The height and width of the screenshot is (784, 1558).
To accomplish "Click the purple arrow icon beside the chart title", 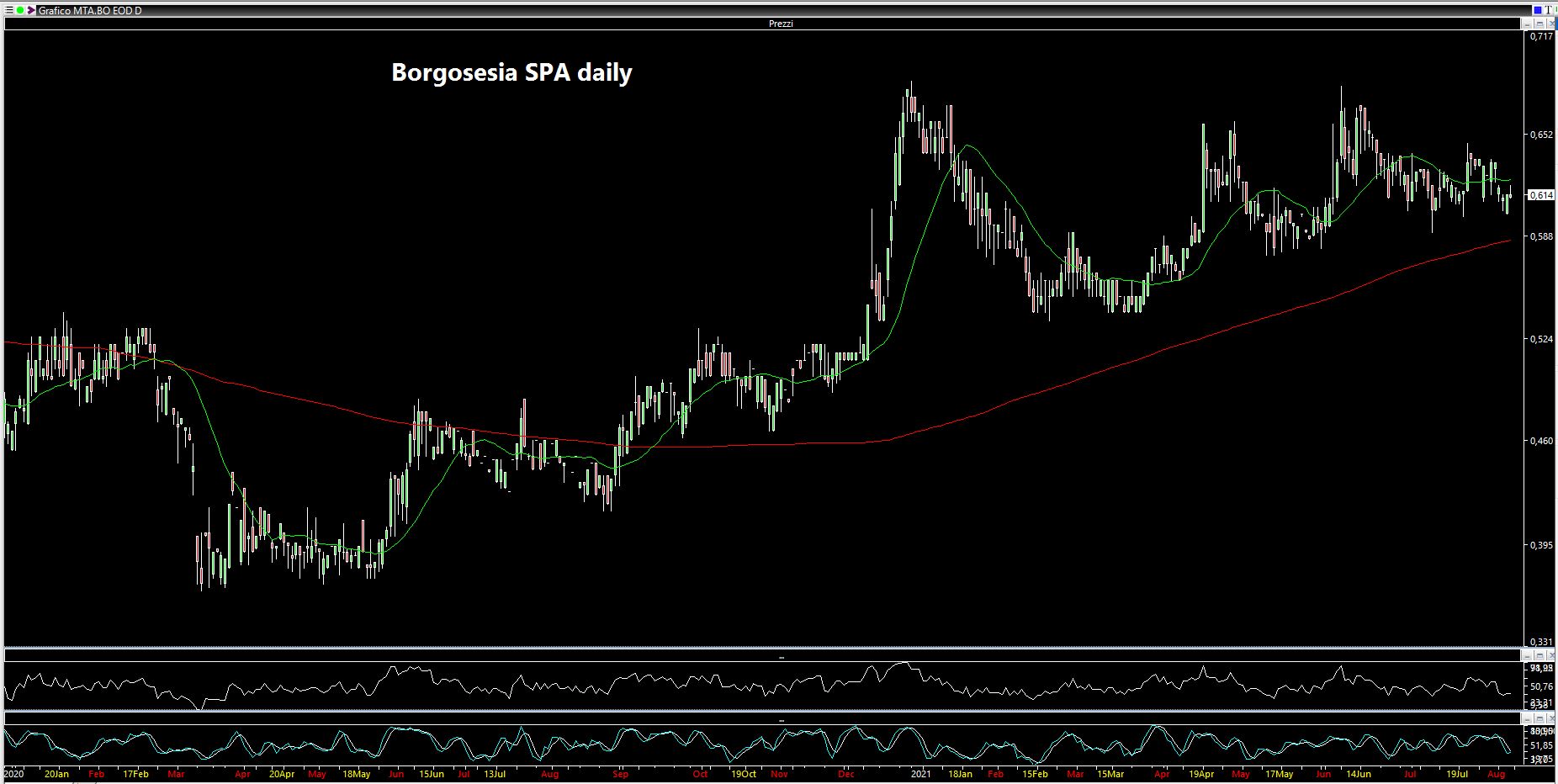I will [30, 10].
